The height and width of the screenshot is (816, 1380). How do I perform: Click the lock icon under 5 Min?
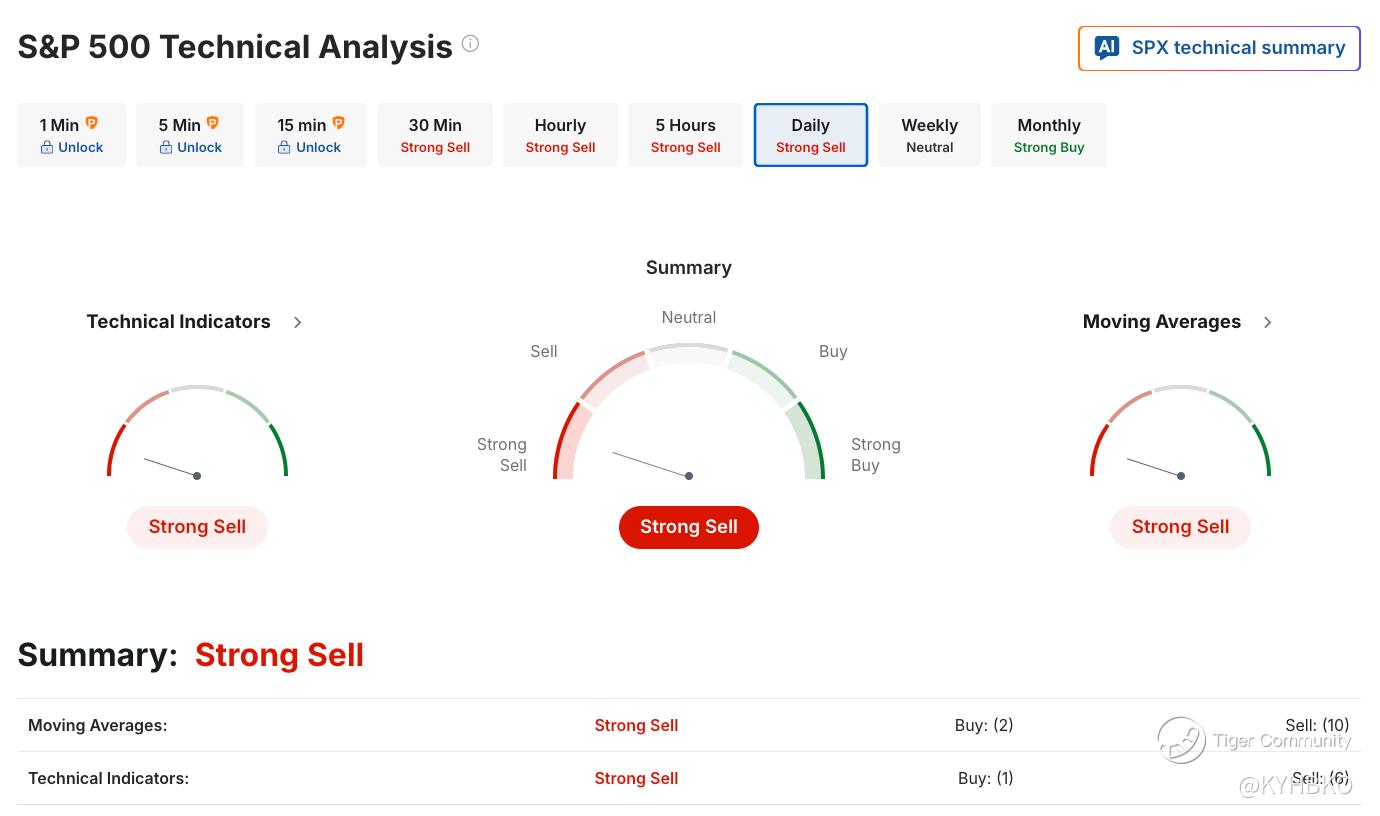click(x=166, y=148)
